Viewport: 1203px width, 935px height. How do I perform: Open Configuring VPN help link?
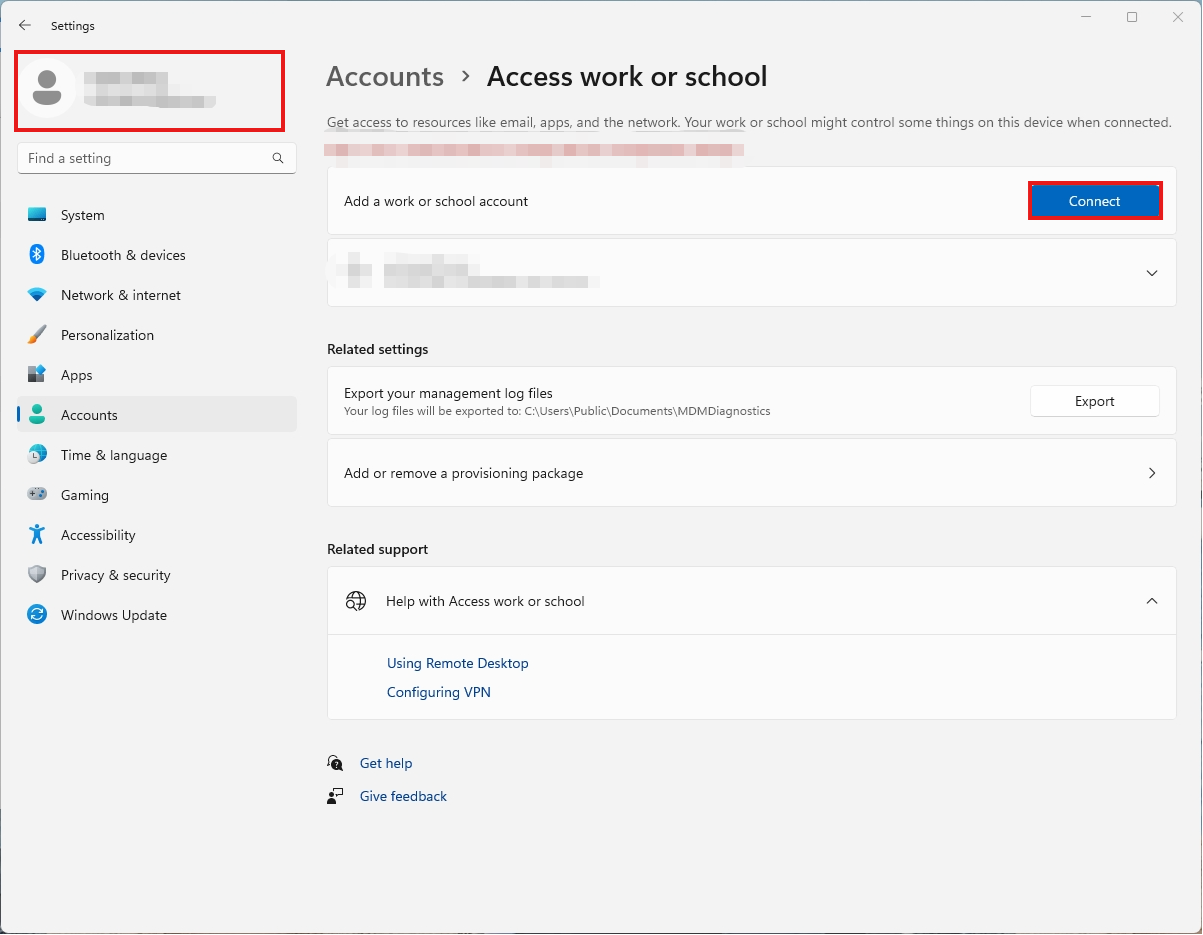tap(439, 692)
